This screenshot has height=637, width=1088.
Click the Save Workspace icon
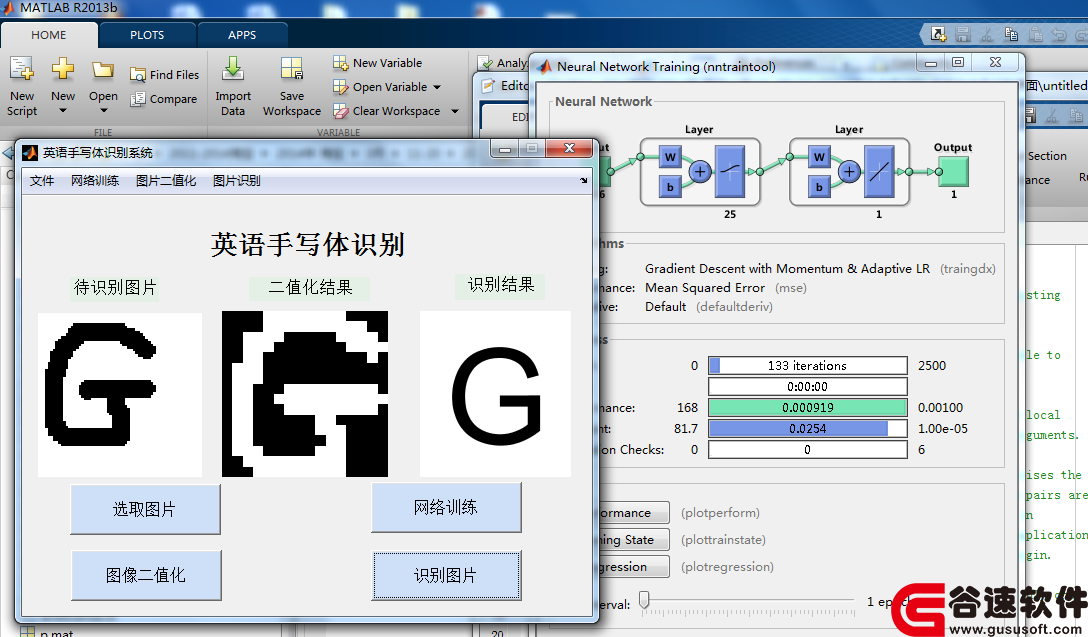pos(291,69)
